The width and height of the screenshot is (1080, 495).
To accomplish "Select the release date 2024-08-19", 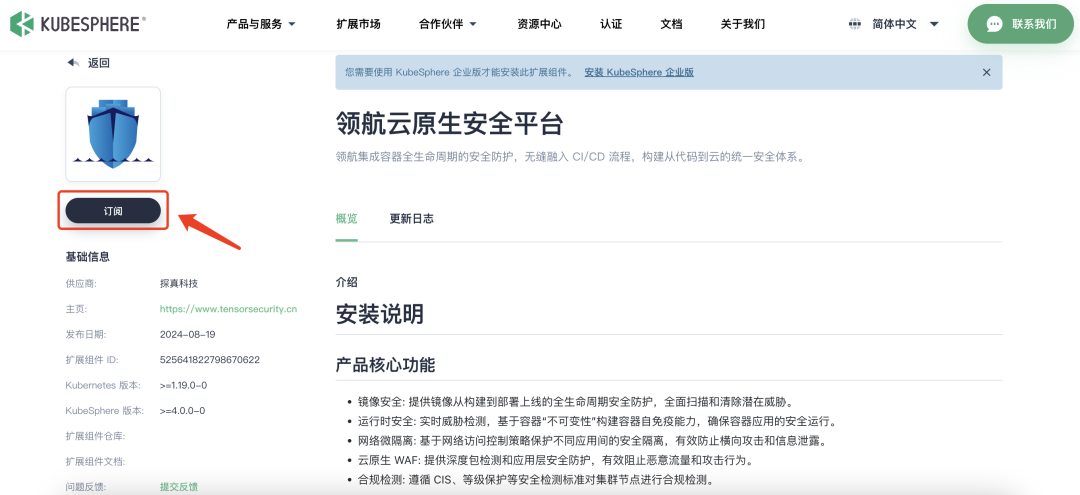I will [187, 335].
